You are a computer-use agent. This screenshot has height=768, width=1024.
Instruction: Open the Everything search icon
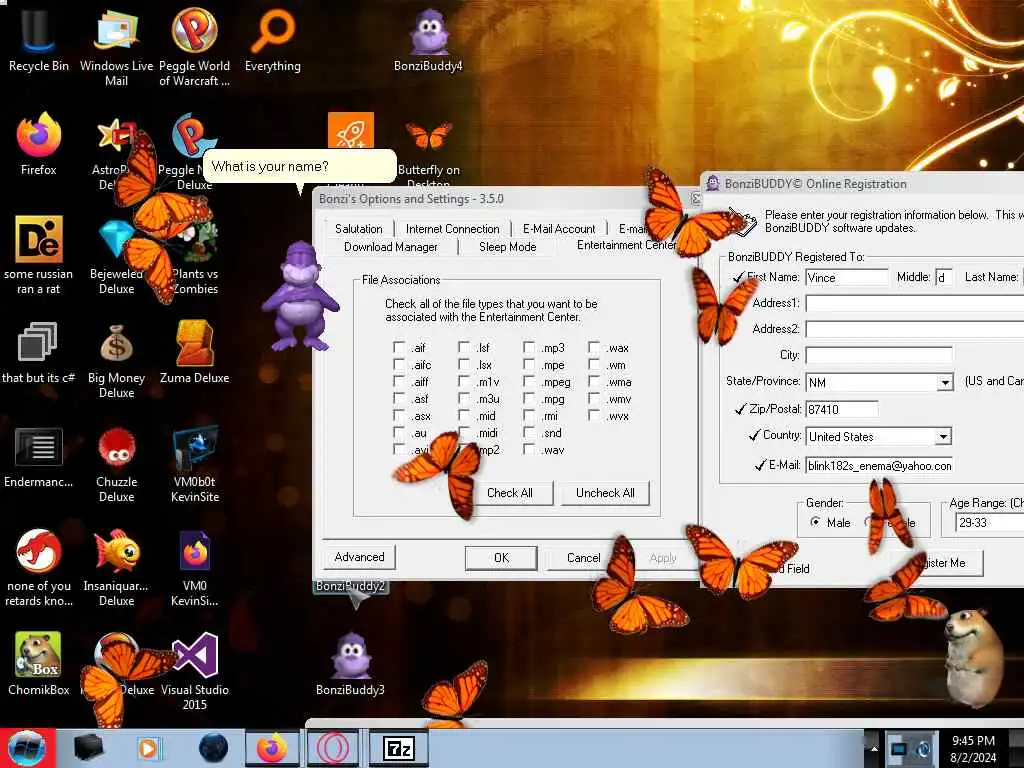(x=273, y=38)
